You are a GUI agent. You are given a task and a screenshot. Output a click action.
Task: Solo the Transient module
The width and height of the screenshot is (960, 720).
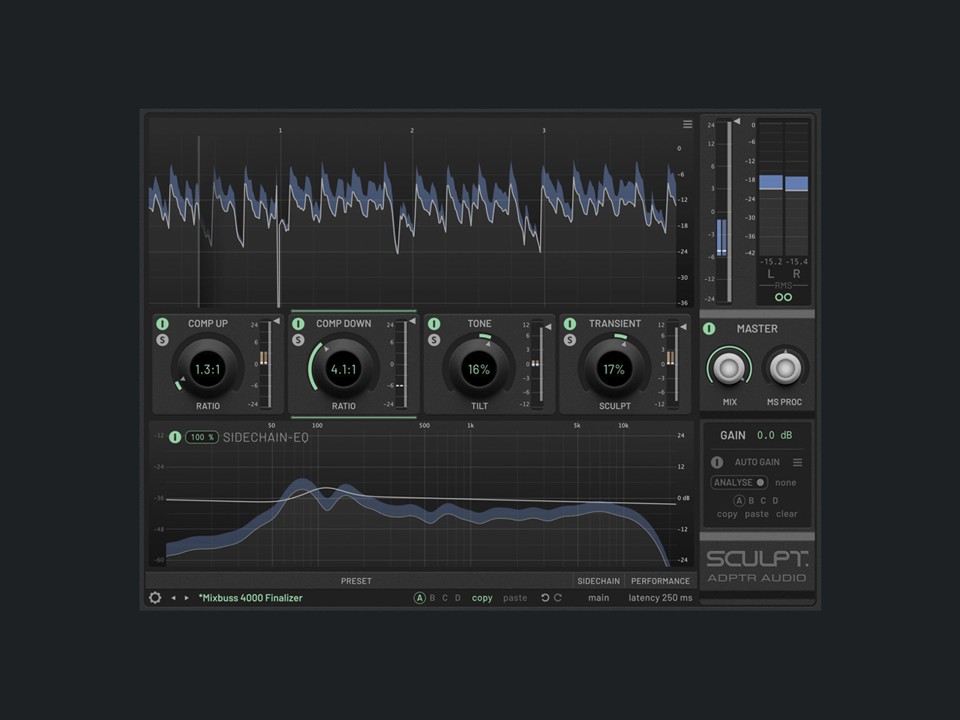point(570,340)
